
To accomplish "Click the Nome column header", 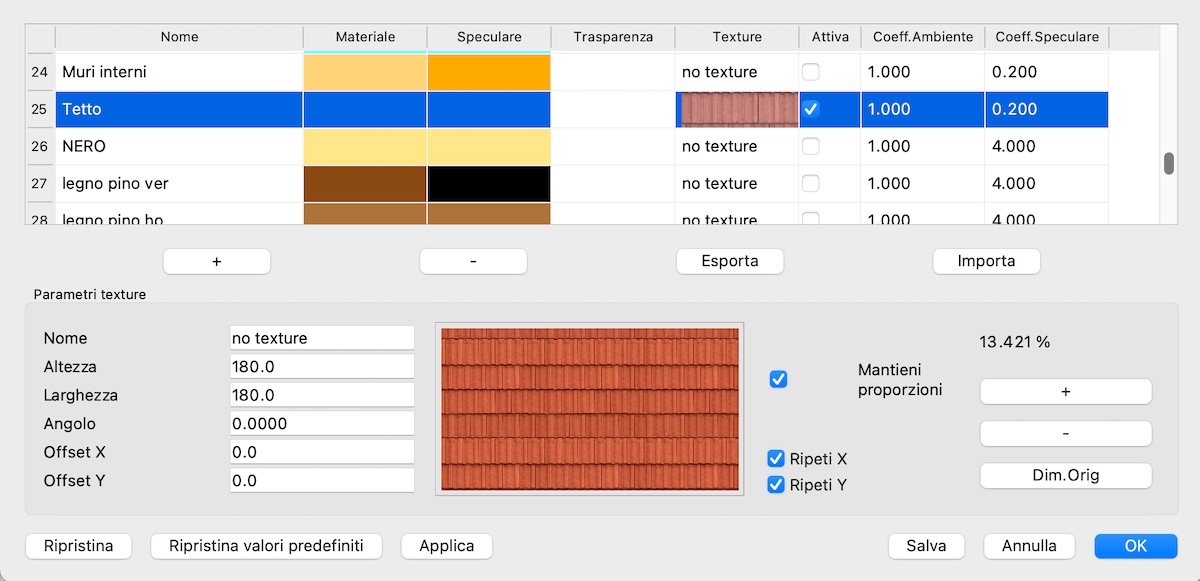I will pos(180,37).
